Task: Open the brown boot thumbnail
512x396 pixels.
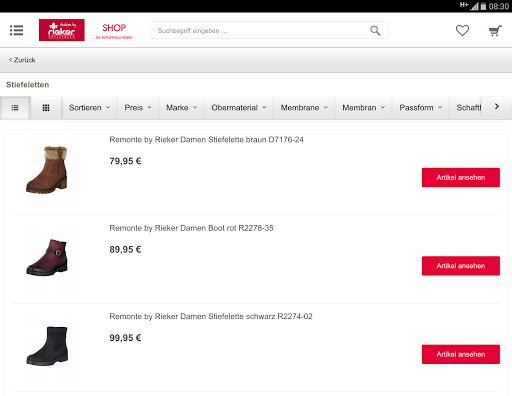Action: point(47,170)
